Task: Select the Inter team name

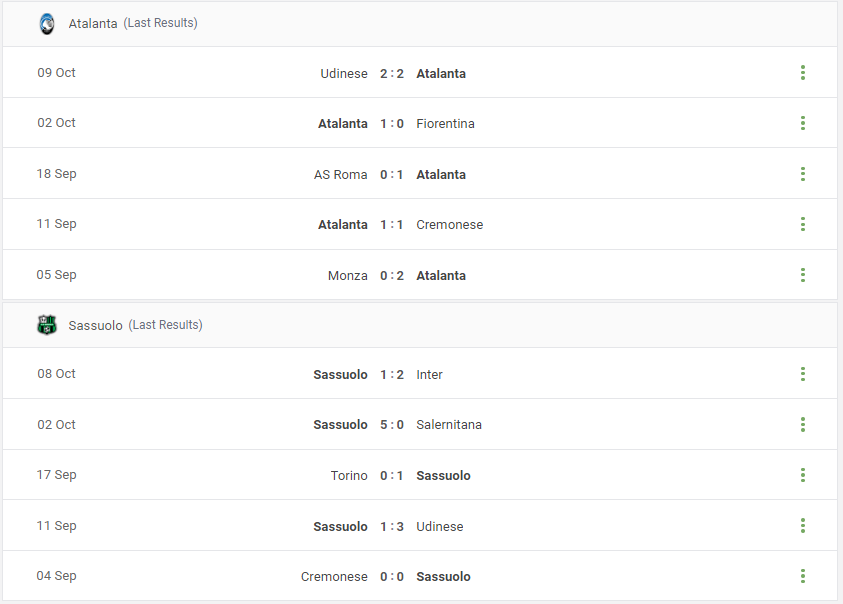Action: click(429, 375)
